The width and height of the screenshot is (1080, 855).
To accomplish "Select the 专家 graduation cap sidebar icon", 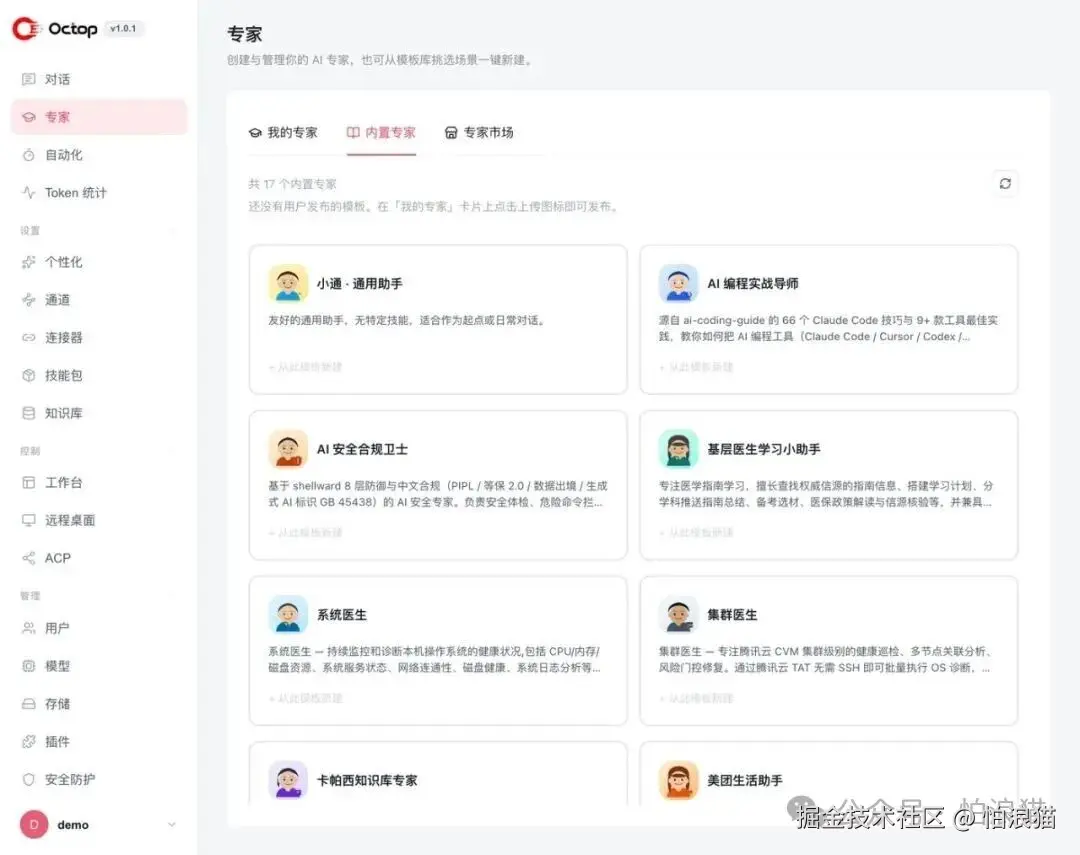I will click(28, 117).
